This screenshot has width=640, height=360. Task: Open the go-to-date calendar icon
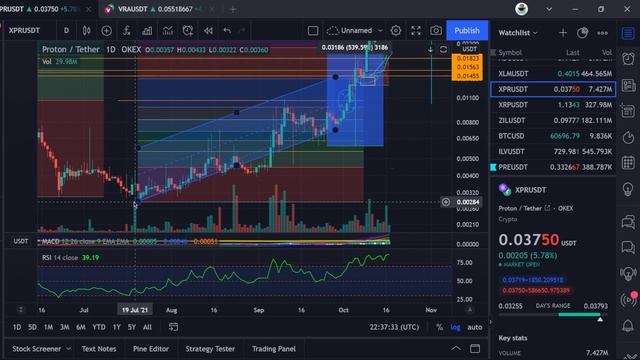173,327
